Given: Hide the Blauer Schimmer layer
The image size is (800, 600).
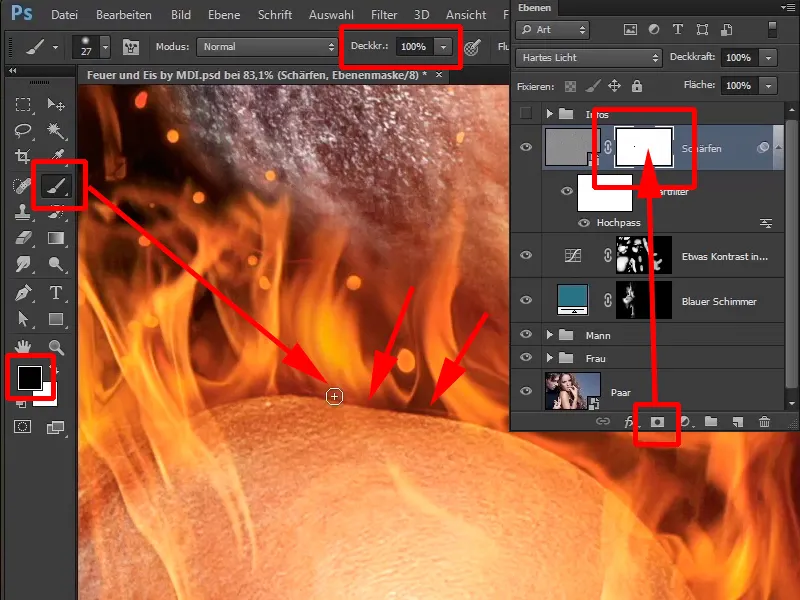Looking at the screenshot, I should click(x=526, y=300).
